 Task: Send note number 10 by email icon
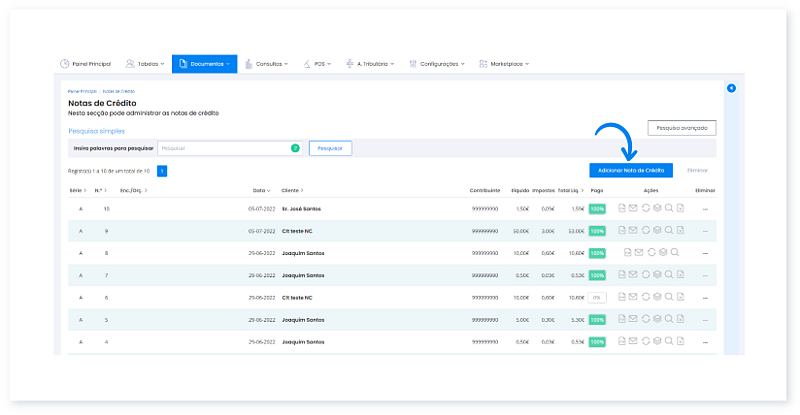tap(633, 208)
